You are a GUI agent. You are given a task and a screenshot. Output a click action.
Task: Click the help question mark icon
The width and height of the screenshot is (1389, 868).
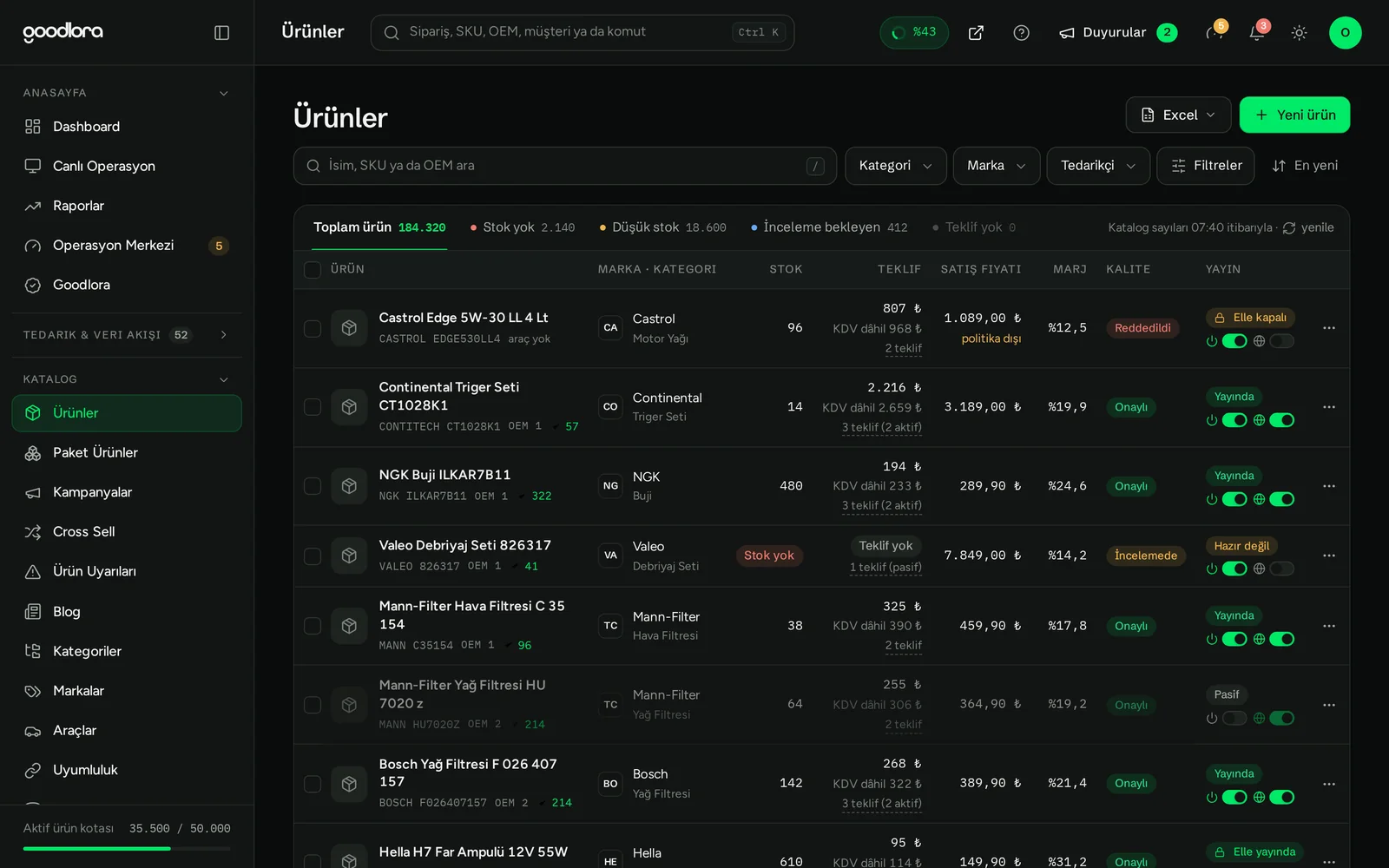point(1021,32)
